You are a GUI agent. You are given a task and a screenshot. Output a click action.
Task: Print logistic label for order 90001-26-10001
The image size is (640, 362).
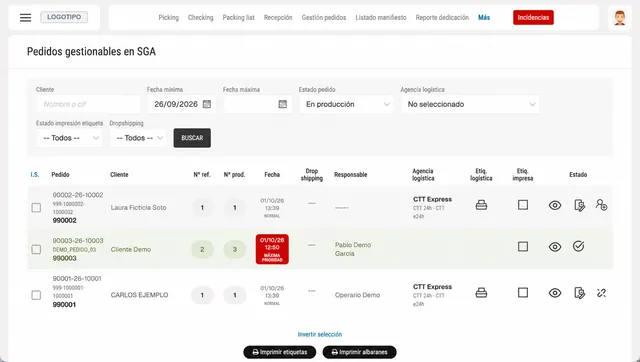[481, 293]
